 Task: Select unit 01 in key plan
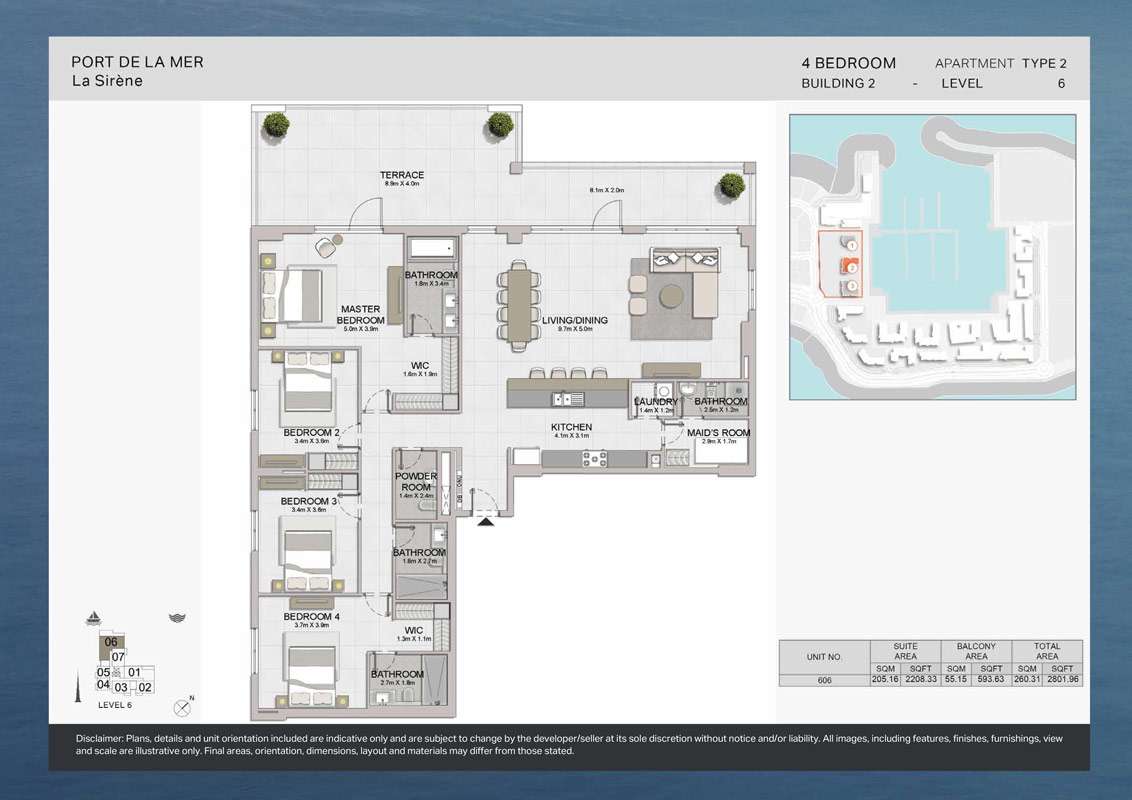(x=135, y=672)
